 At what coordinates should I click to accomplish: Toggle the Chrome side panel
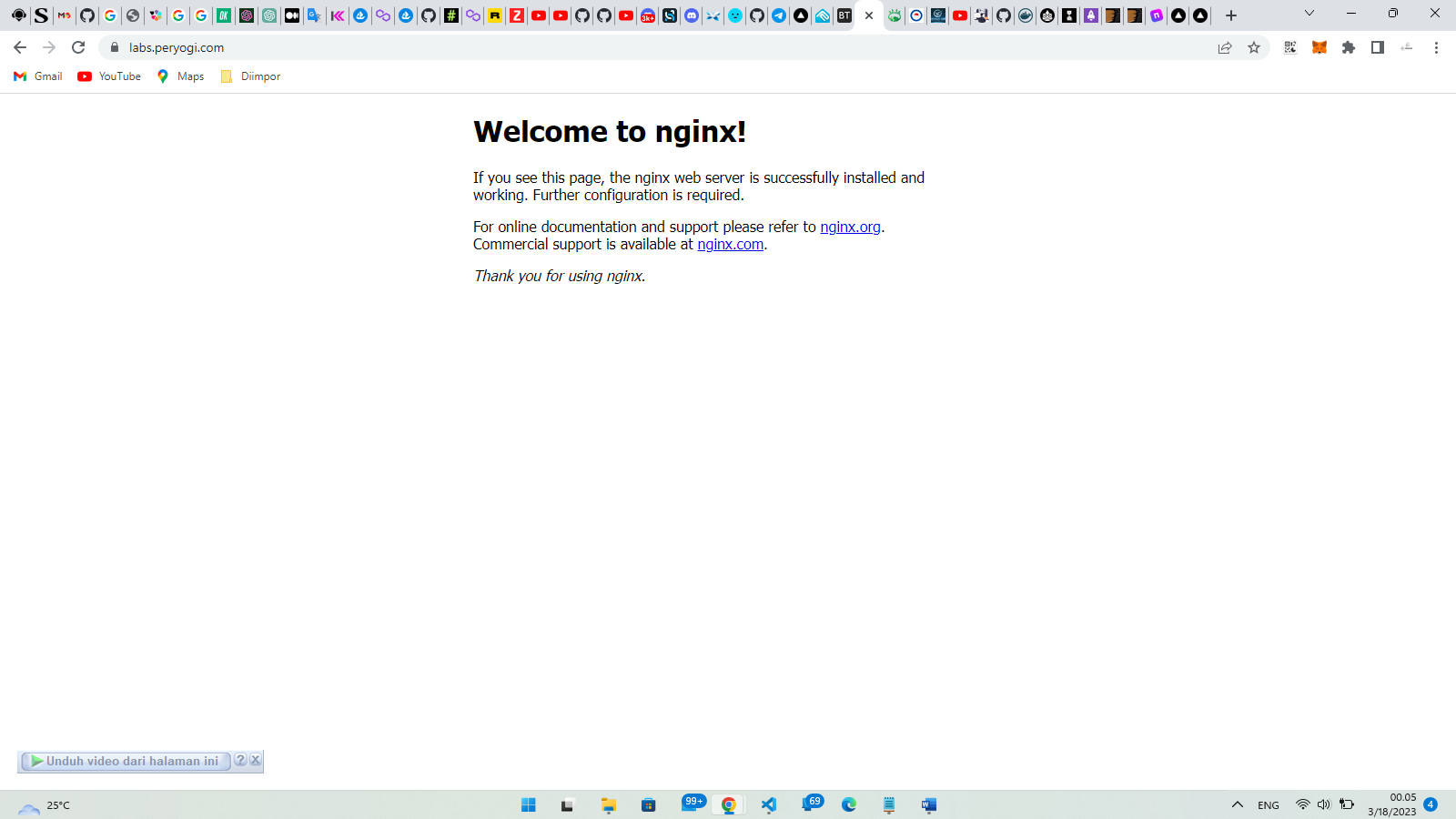(1378, 47)
